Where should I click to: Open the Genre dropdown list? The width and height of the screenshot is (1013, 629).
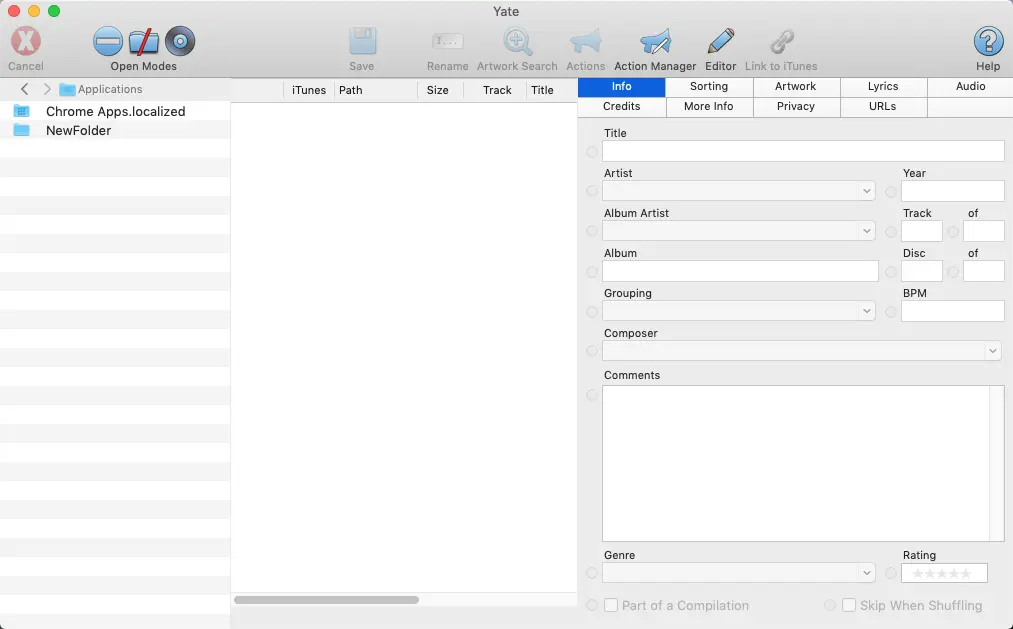tap(866, 573)
